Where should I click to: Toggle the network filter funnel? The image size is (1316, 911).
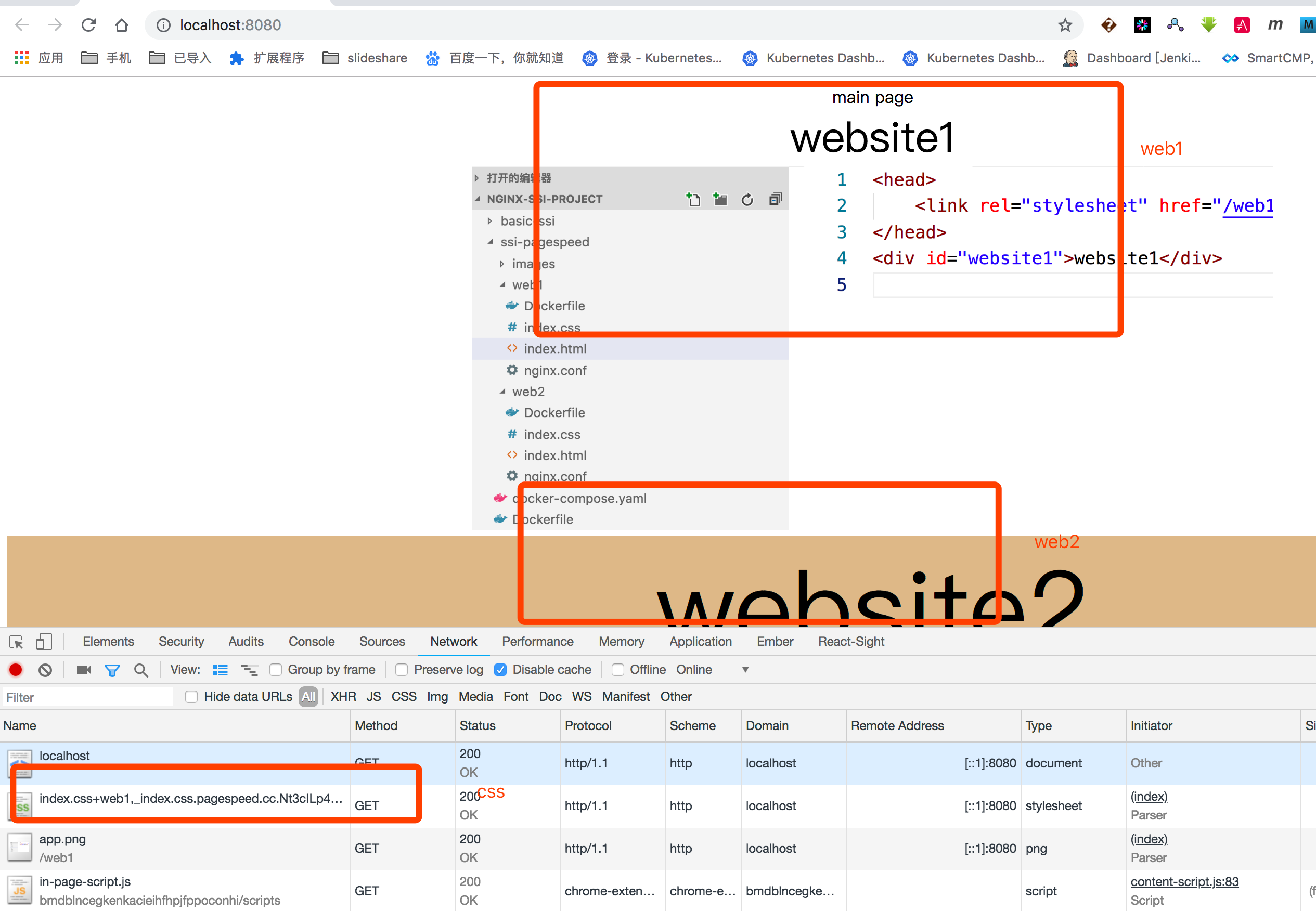[112, 670]
